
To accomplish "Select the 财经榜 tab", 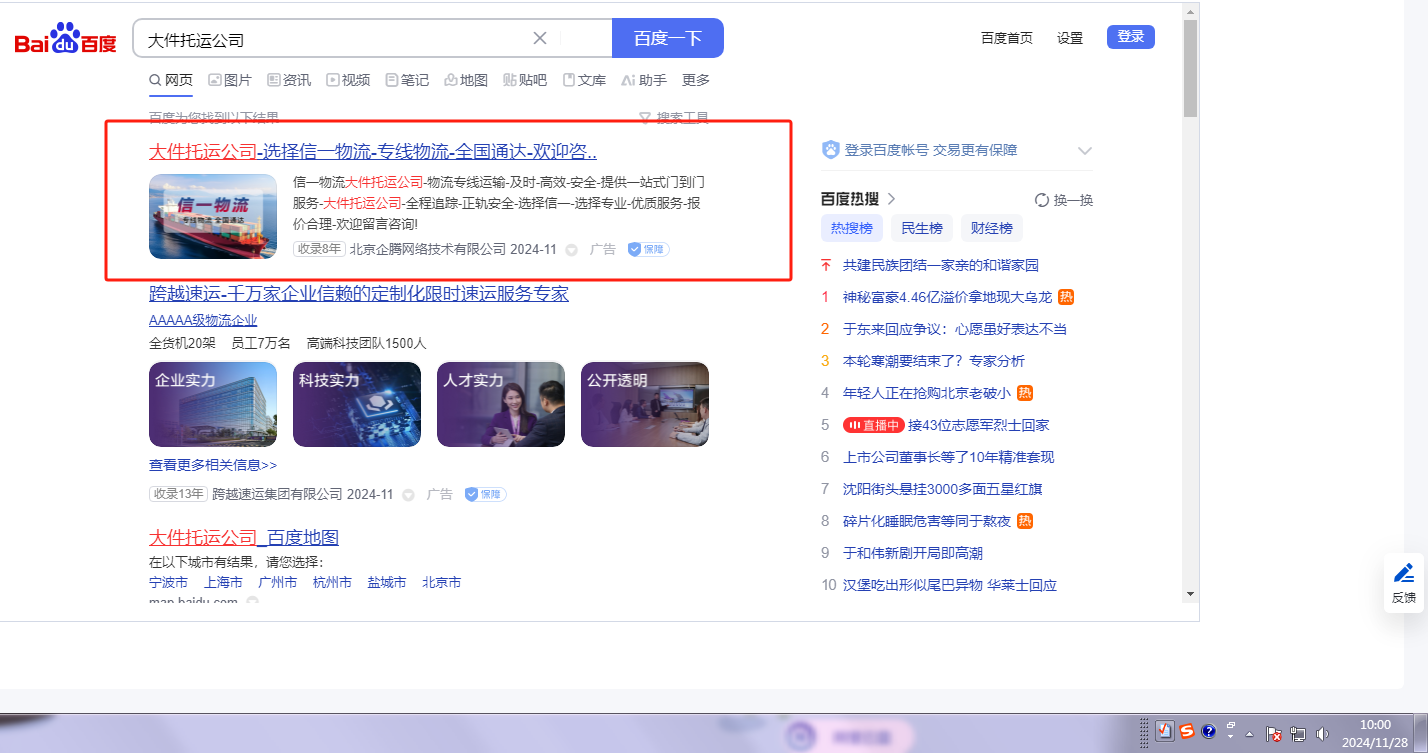I will click(x=992, y=228).
